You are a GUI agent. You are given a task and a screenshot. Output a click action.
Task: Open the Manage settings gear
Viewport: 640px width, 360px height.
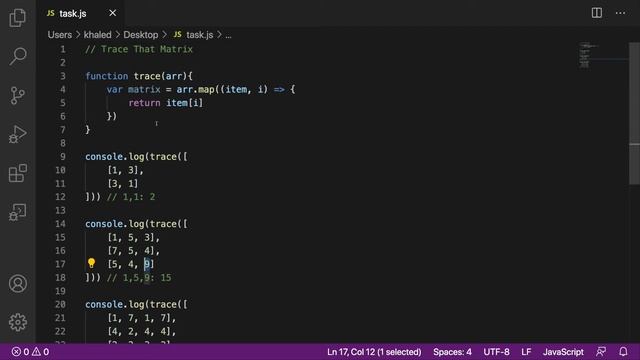(18, 322)
